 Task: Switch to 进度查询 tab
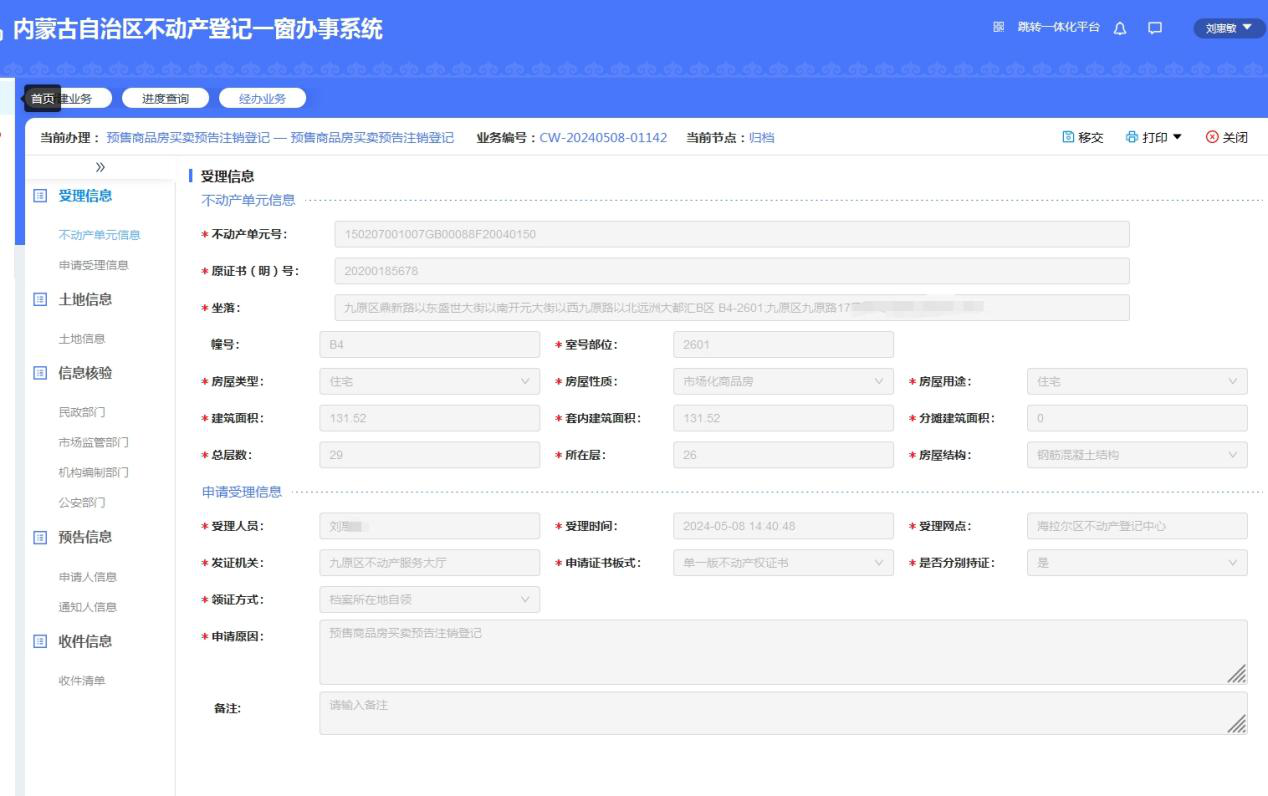[x=165, y=98]
